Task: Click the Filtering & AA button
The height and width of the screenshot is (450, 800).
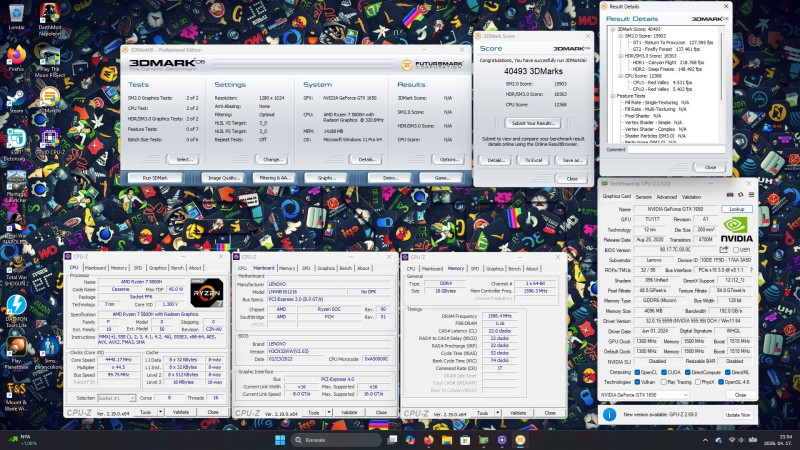Action: coord(274,178)
